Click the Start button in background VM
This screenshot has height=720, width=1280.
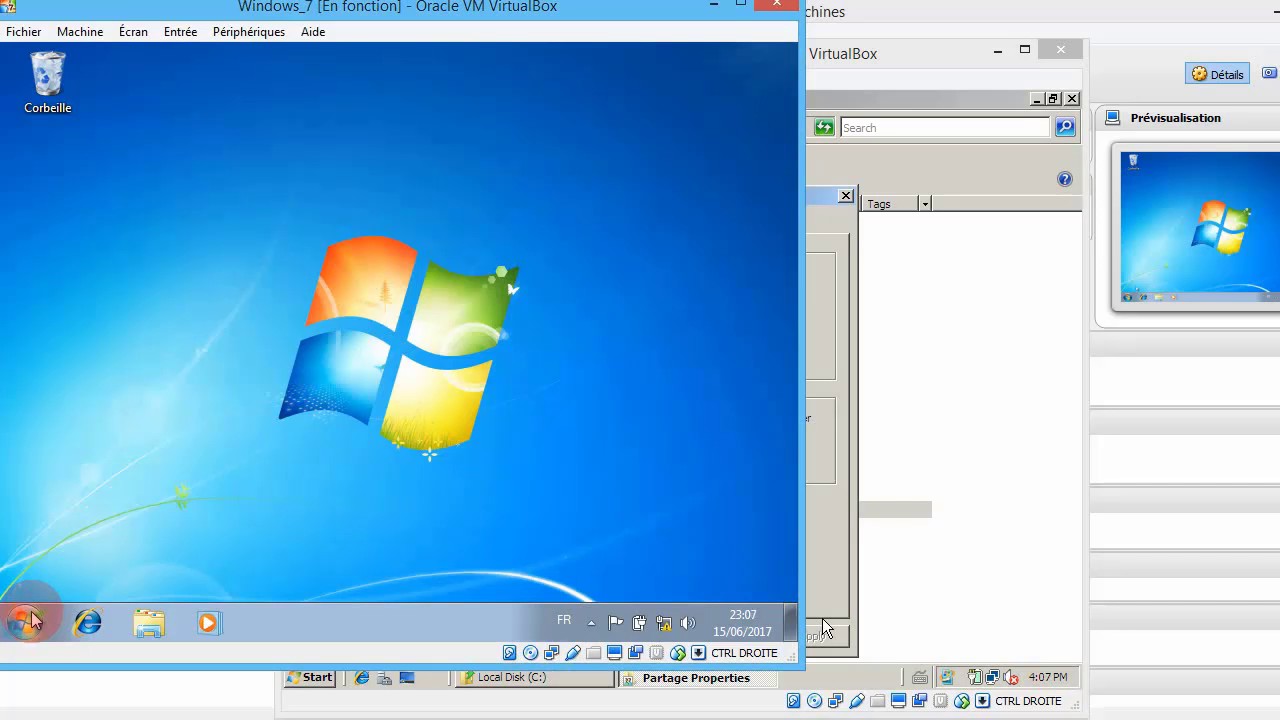coord(309,678)
